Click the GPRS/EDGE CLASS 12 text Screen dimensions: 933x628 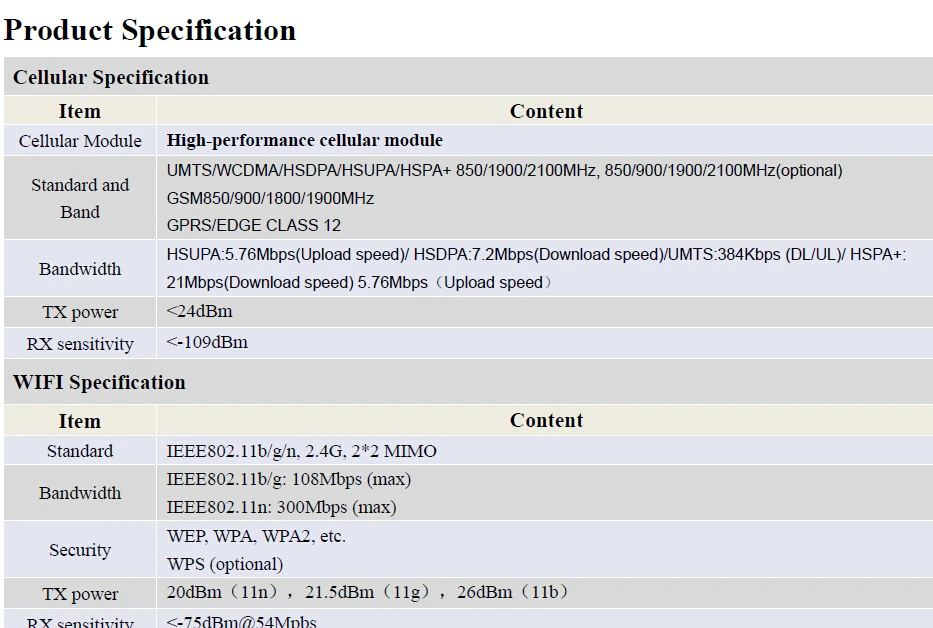253,226
